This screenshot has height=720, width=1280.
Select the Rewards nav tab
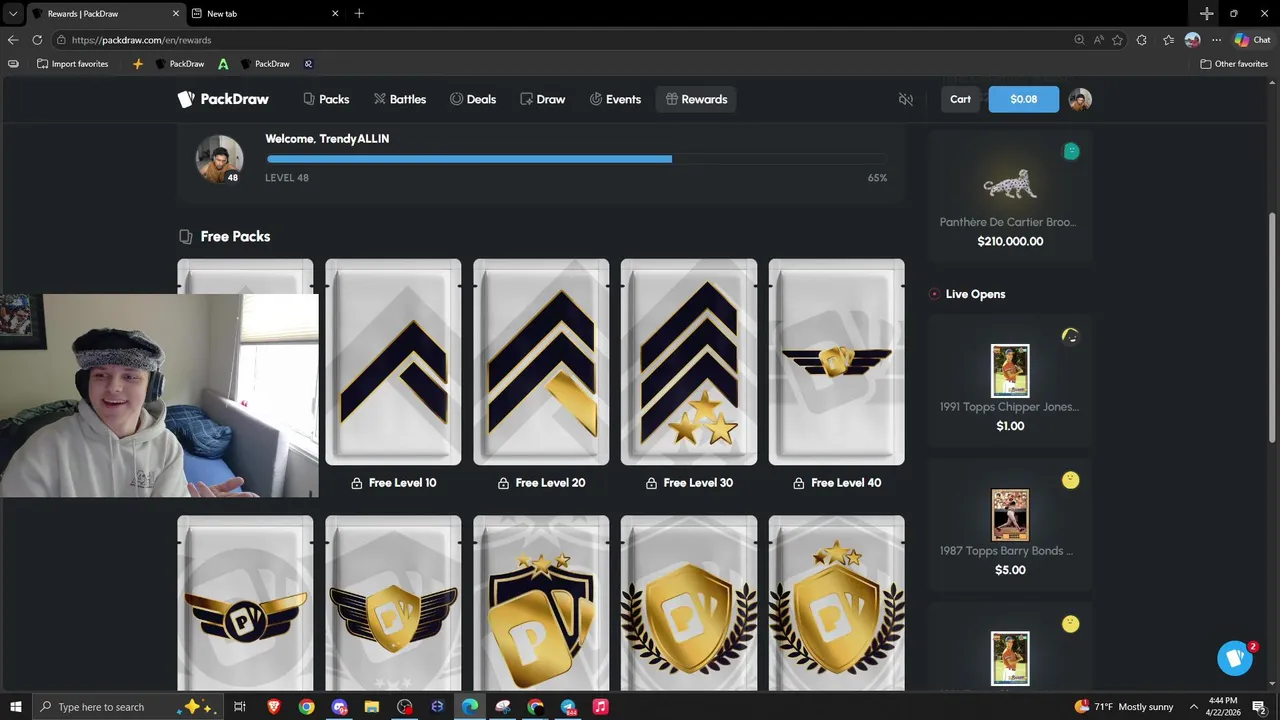696,99
